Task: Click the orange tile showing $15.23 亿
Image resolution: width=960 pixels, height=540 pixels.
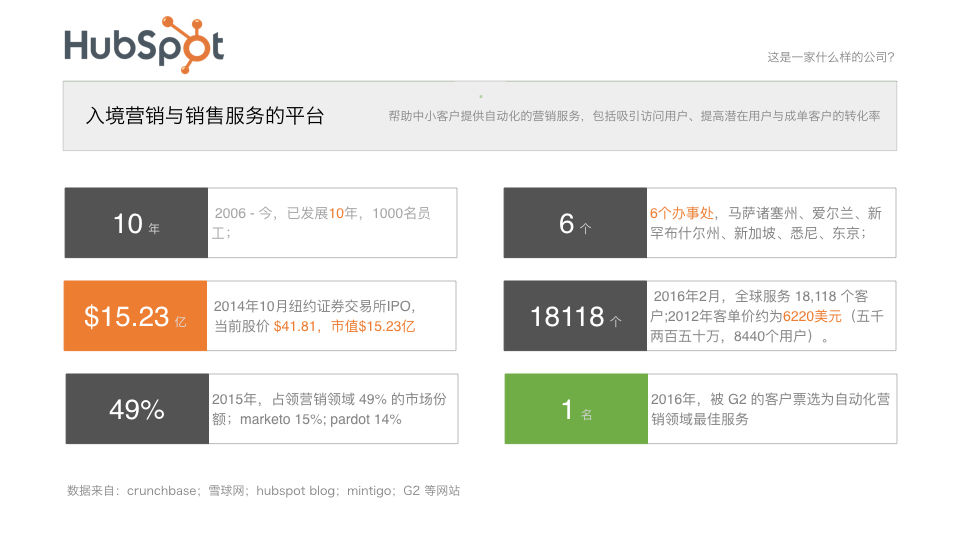Action: click(135, 316)
